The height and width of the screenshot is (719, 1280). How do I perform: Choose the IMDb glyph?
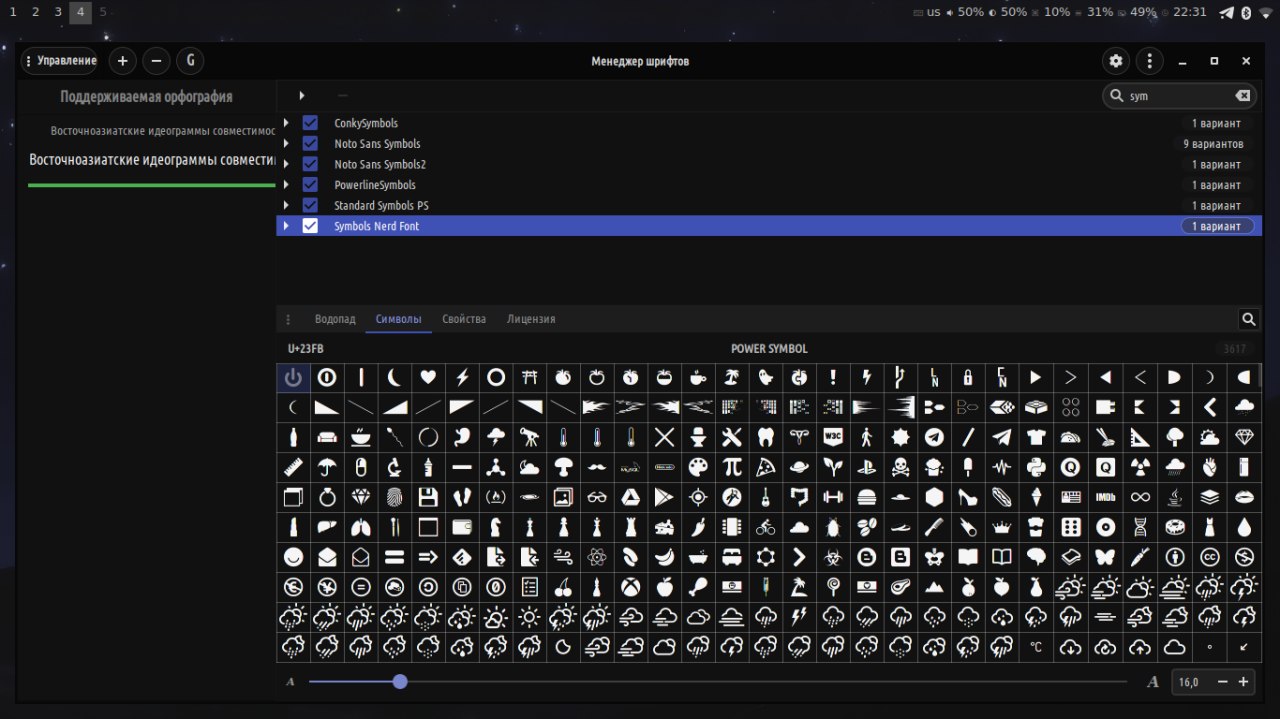click(x=1105, y=497)
